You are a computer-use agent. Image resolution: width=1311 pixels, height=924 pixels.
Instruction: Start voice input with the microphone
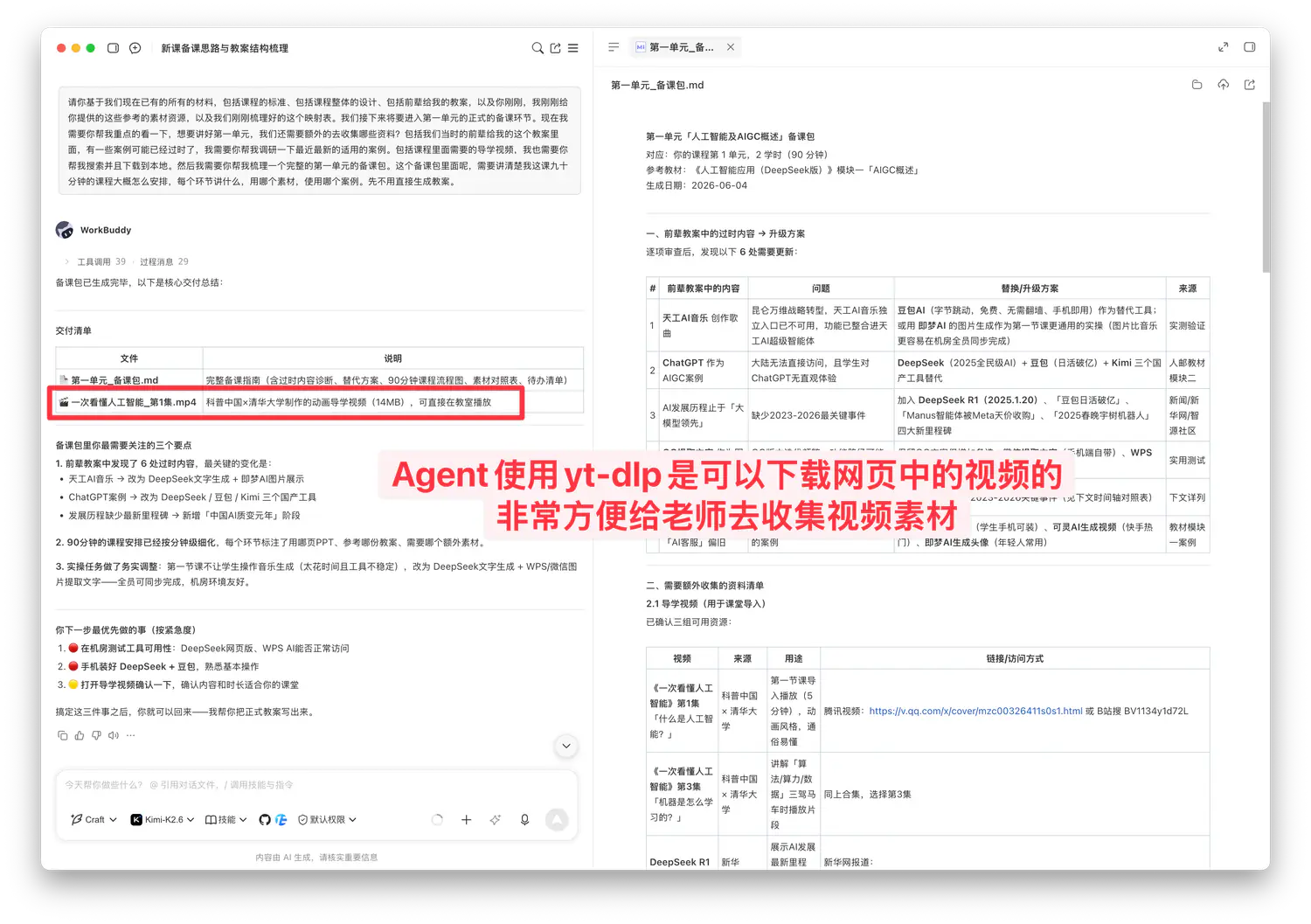click(x=524, y=820)
